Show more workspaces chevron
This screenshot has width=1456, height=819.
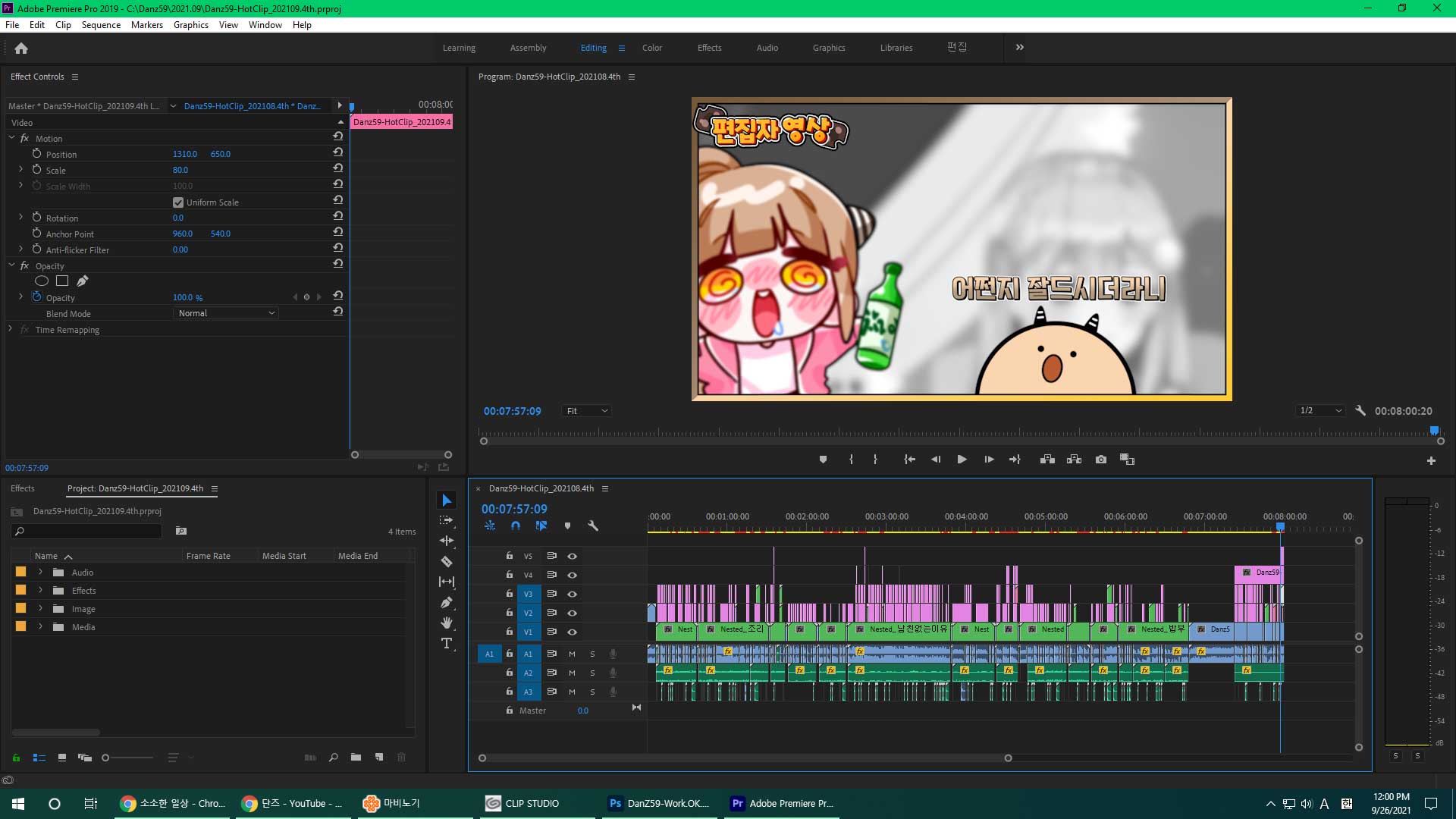1020,47
